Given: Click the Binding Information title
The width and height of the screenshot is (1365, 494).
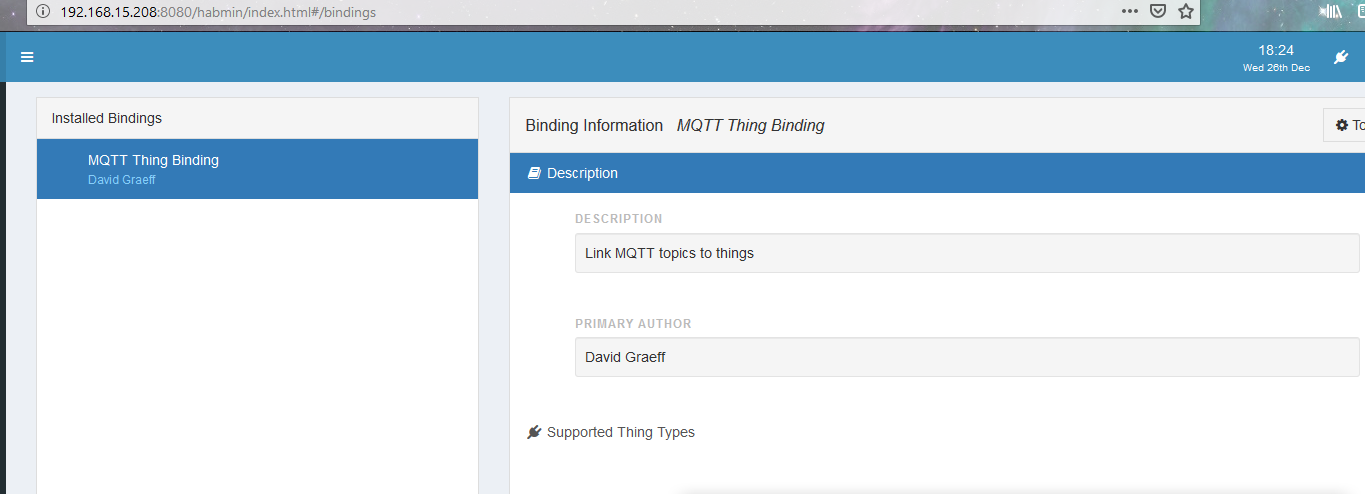Looking at the screenshot, I should point(594,125).
